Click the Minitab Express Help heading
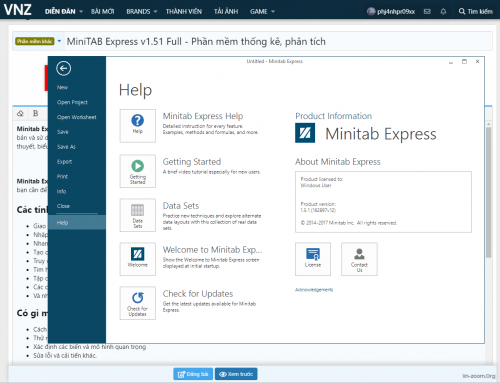The width and height of the screenshot is (500, 383). coord(203,116)
